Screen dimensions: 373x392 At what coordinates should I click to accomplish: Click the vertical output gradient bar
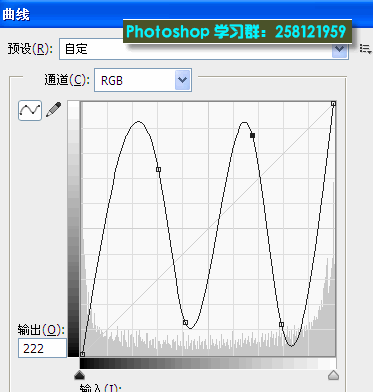pyautogui.click(x=74, y=229)
